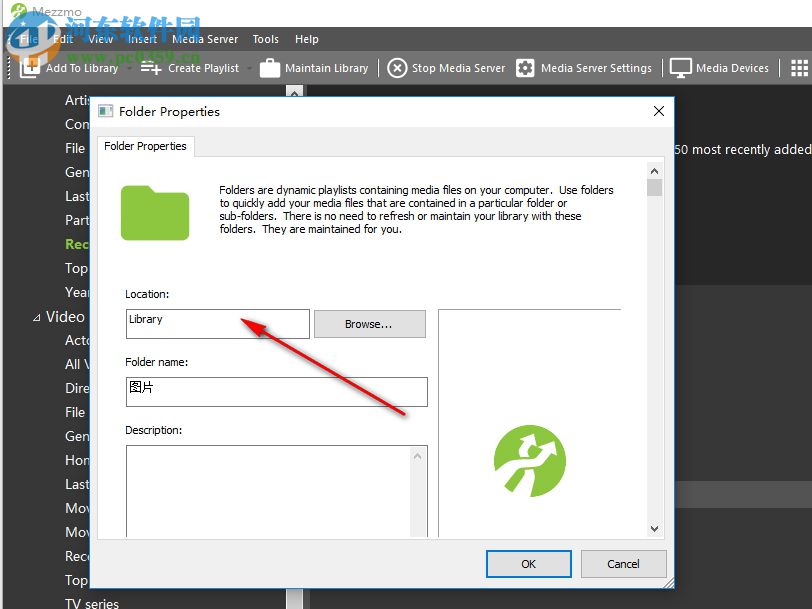The width and height of the screenshot is (812, 609).
Task: Open the Media Server menu
Action: click(x=205, y=39)
